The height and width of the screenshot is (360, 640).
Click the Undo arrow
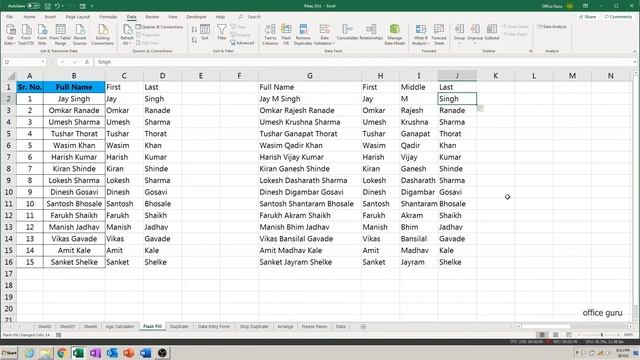58,6
